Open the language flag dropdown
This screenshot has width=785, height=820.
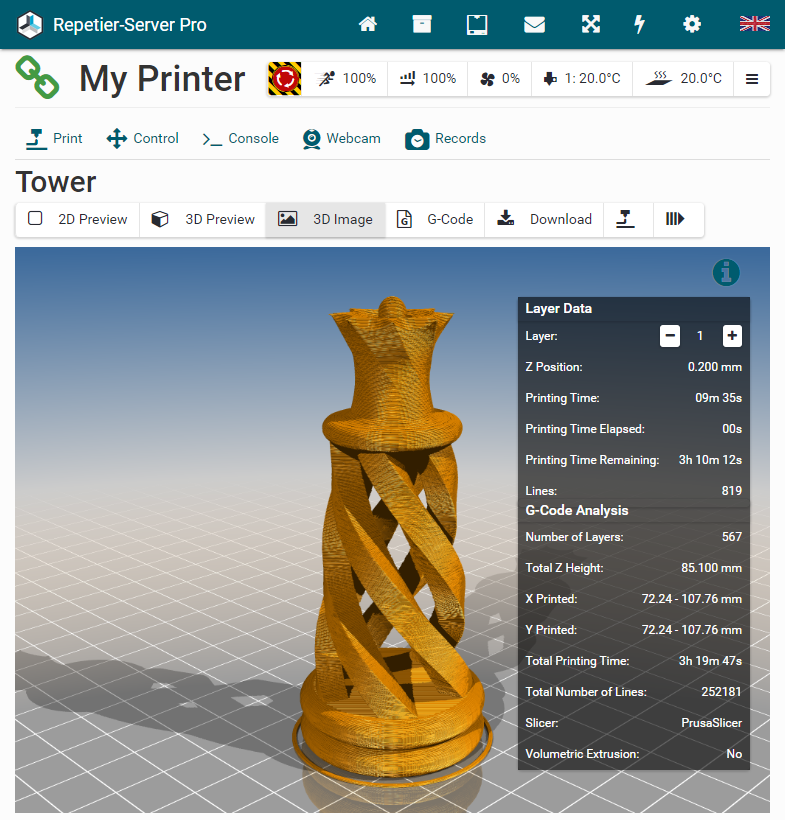(x=754, y=24)
